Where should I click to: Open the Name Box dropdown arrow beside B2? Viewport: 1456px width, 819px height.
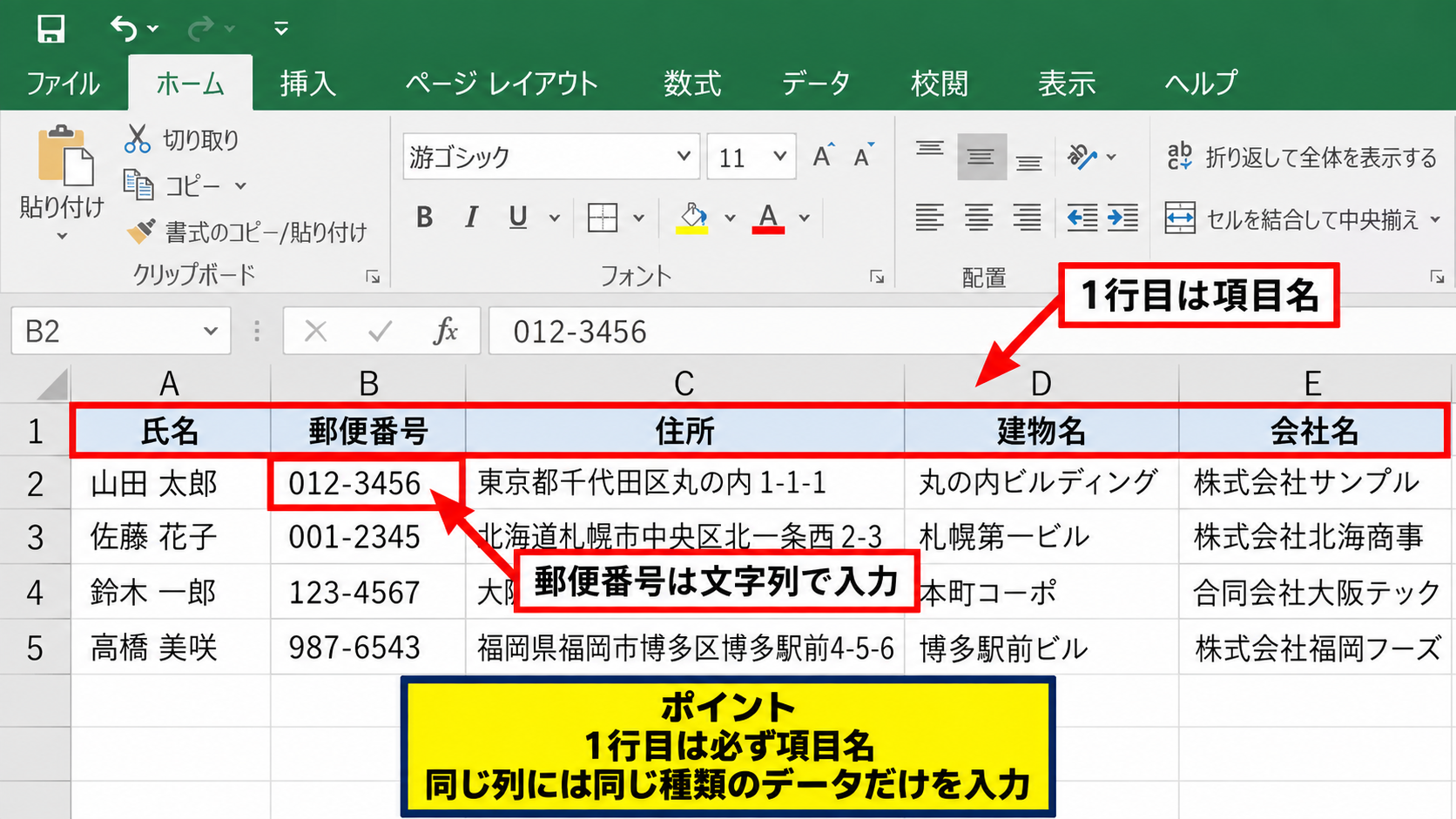point(210,332)
